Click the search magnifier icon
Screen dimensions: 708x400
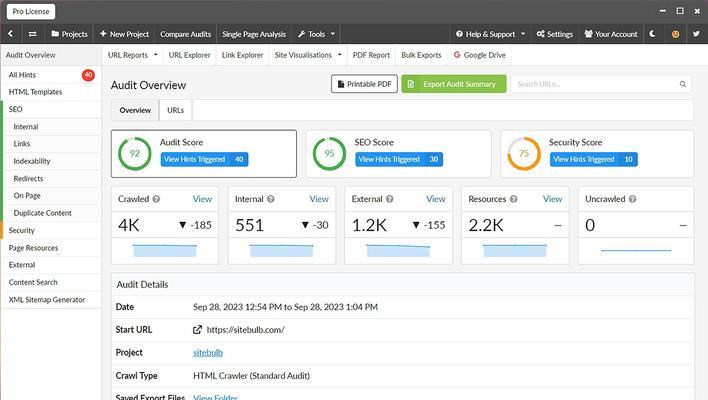(683, 84)
